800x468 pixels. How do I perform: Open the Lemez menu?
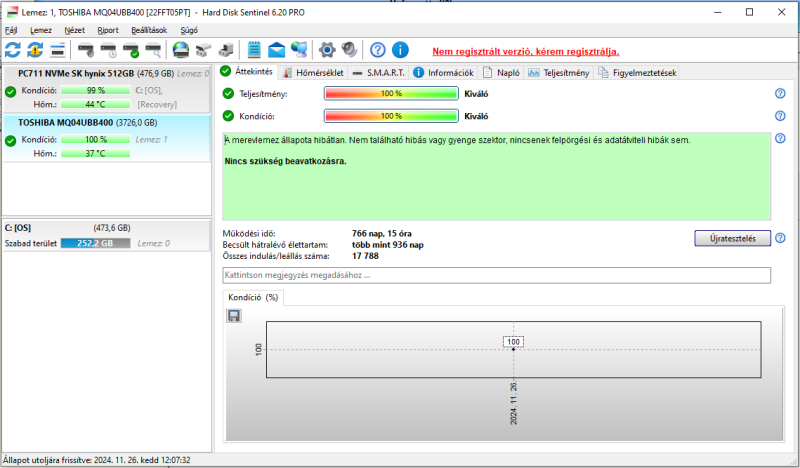(x=40, y=30)
